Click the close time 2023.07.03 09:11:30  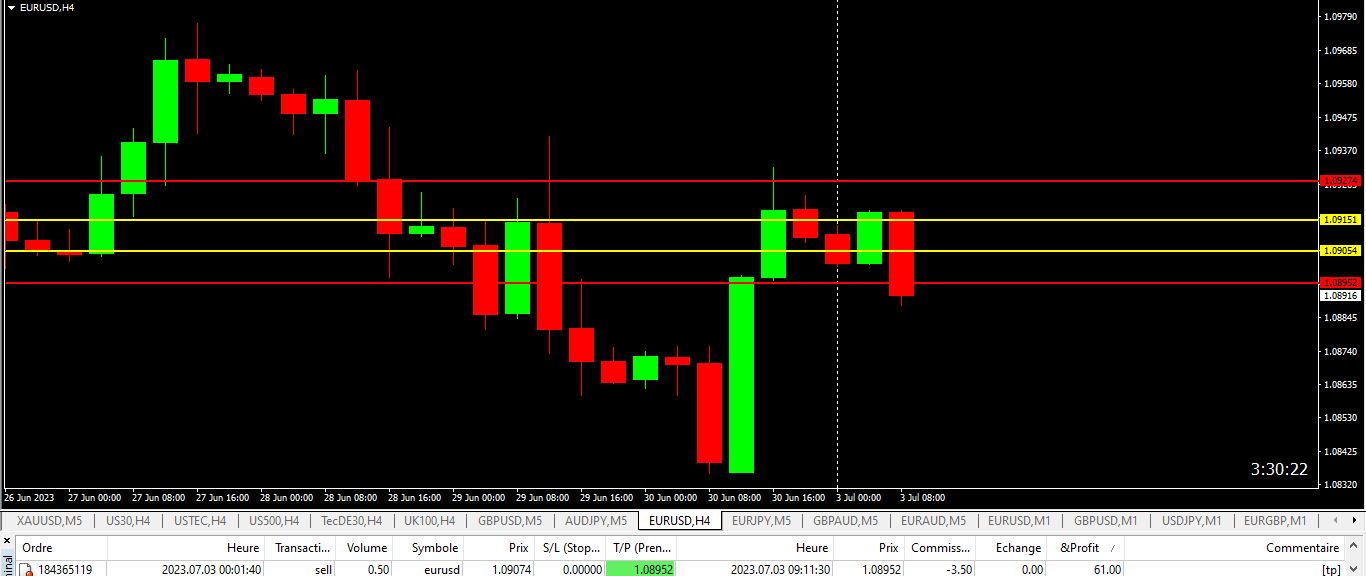780,570
